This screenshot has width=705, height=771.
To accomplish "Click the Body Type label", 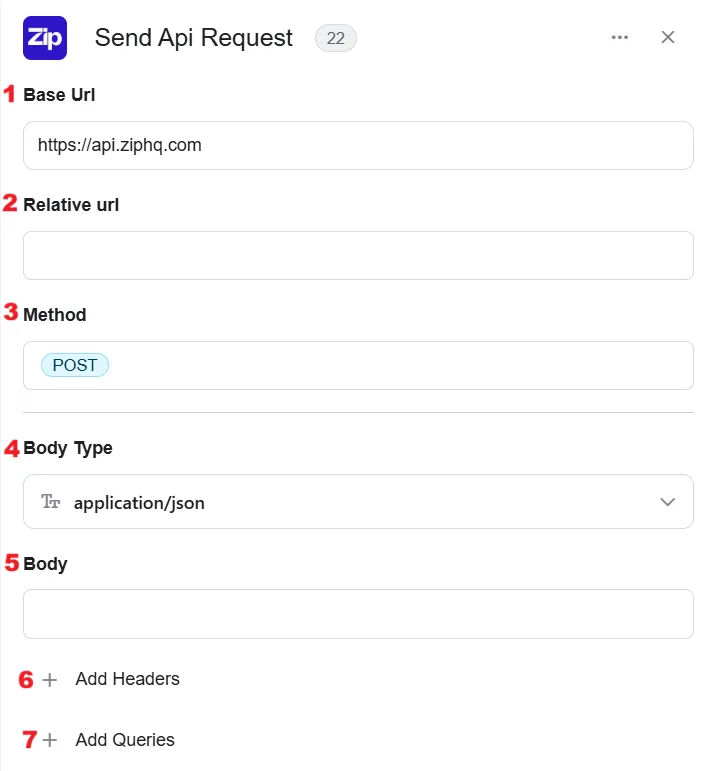I will [68, 448].
